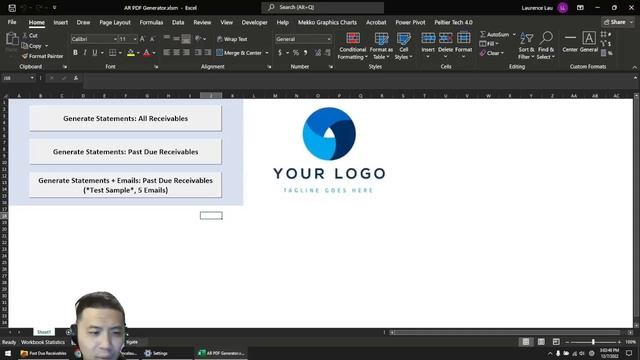The height and width of the screenshot is (360, 640).
Task: Toggle Merge & Center
Action: [239, 53]
